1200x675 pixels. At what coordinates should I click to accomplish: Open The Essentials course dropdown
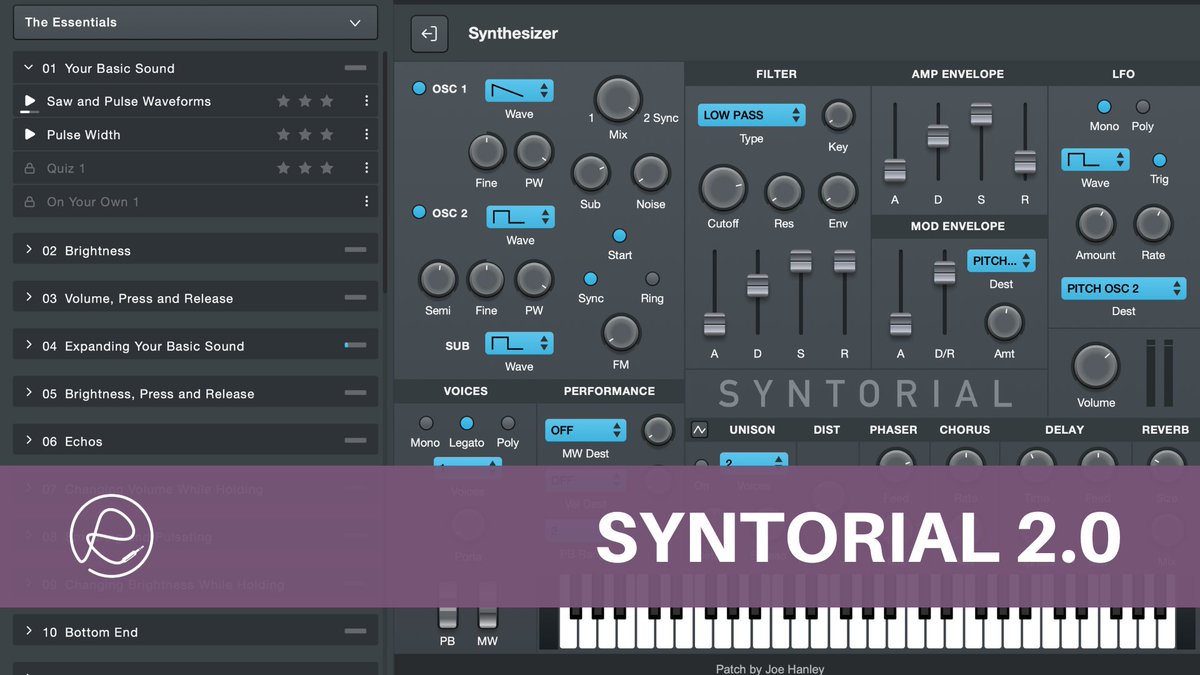[x=195, y=22]
